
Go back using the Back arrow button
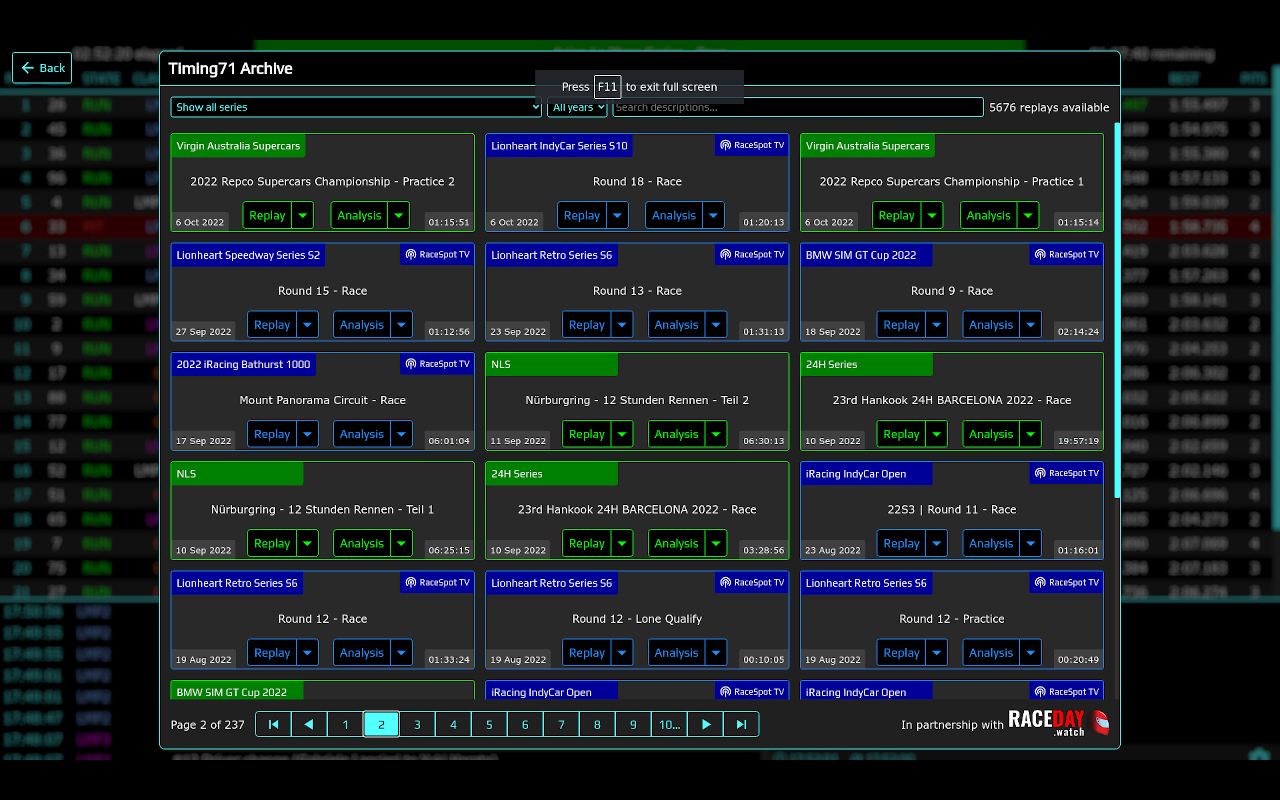(42, 68)
